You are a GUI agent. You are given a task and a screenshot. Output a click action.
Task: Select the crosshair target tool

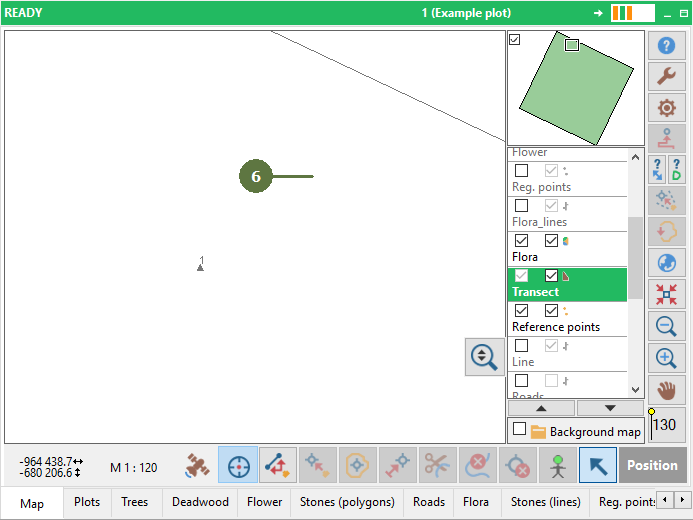tap(238, 466)
